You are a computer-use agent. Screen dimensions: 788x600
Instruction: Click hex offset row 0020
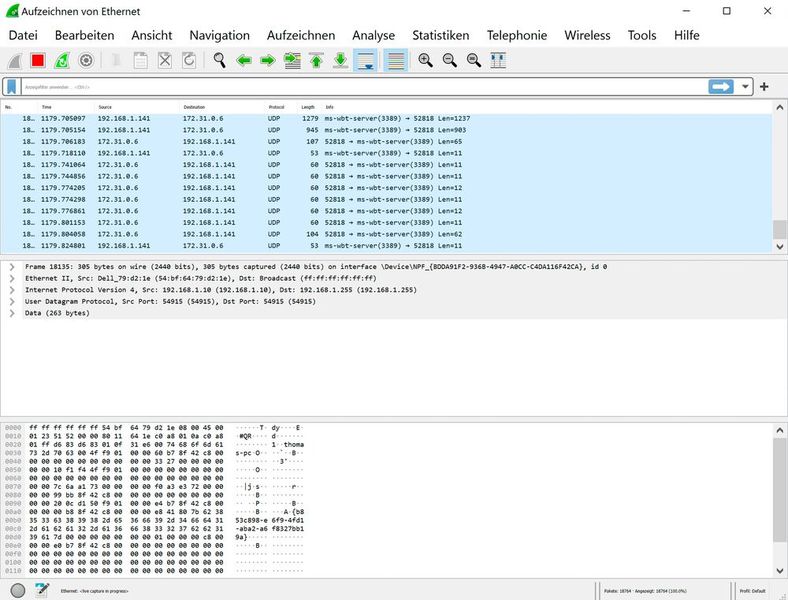click(14, 445)
